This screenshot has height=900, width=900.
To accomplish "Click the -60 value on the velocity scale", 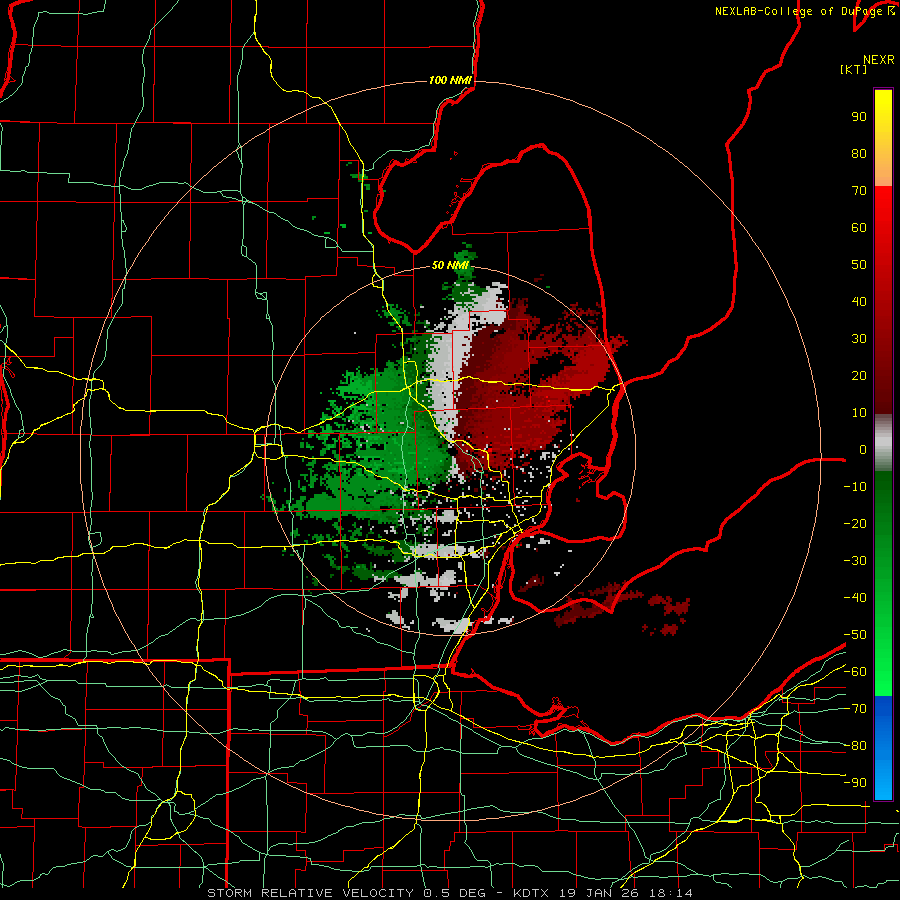I will [855, 672].
